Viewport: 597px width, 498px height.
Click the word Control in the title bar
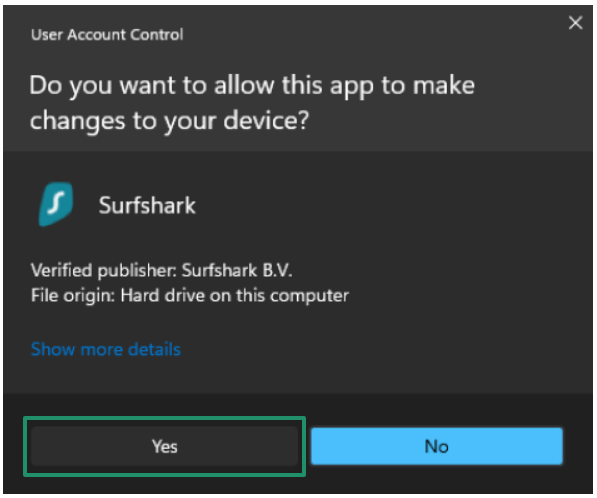tap(156, 35)
